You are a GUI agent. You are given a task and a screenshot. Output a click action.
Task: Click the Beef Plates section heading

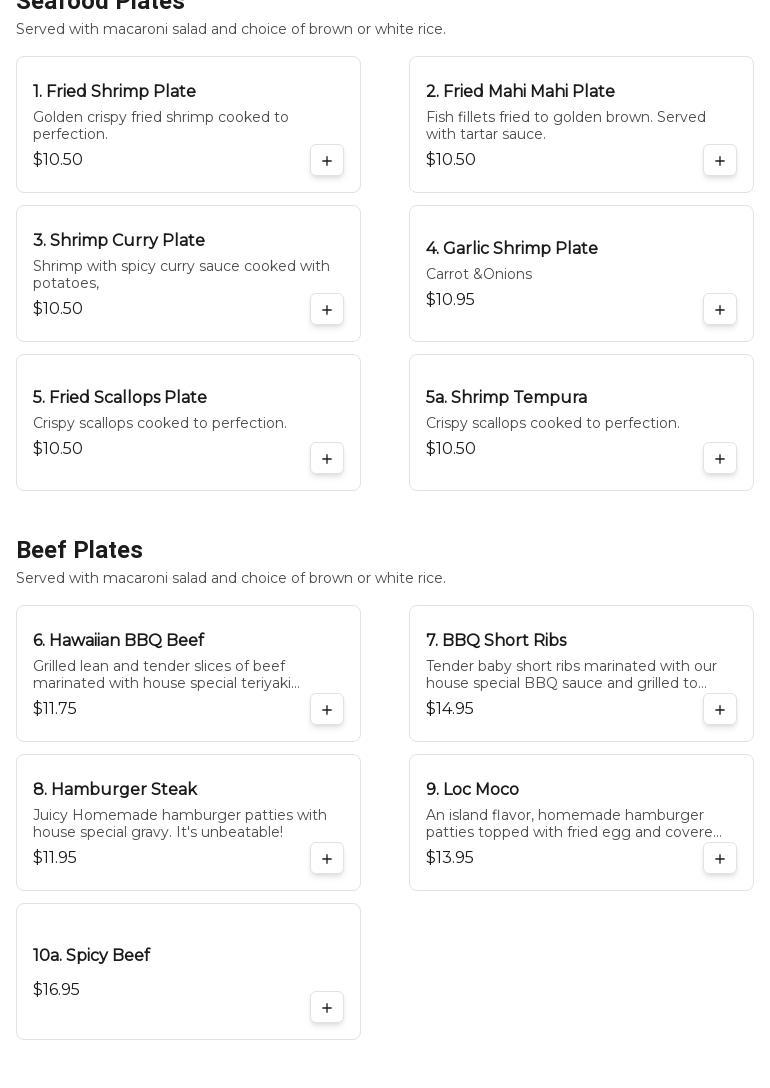click(79, 550)
